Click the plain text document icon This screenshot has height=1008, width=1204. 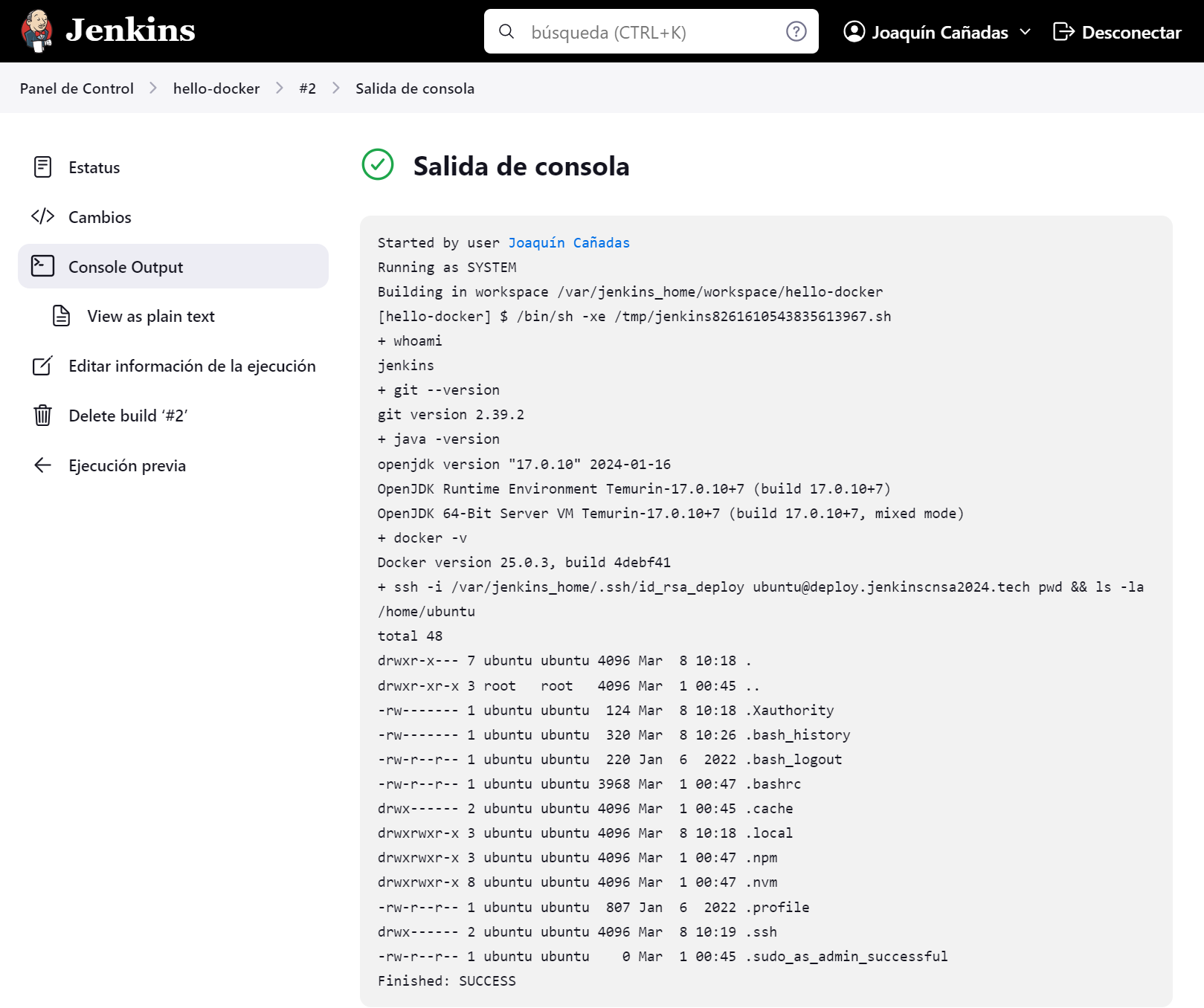click(62, 315)
